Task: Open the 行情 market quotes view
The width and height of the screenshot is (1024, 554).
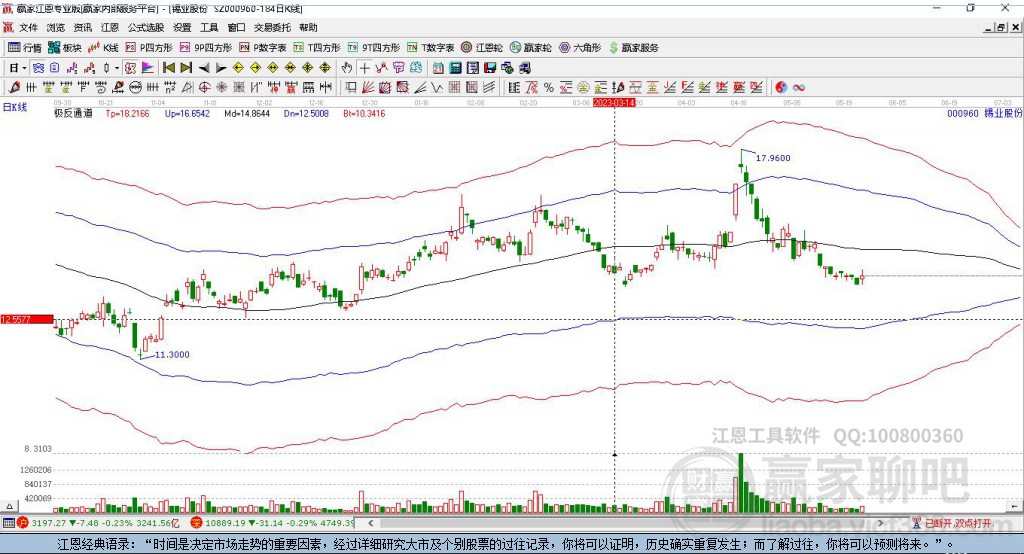Action: point(25,48)
